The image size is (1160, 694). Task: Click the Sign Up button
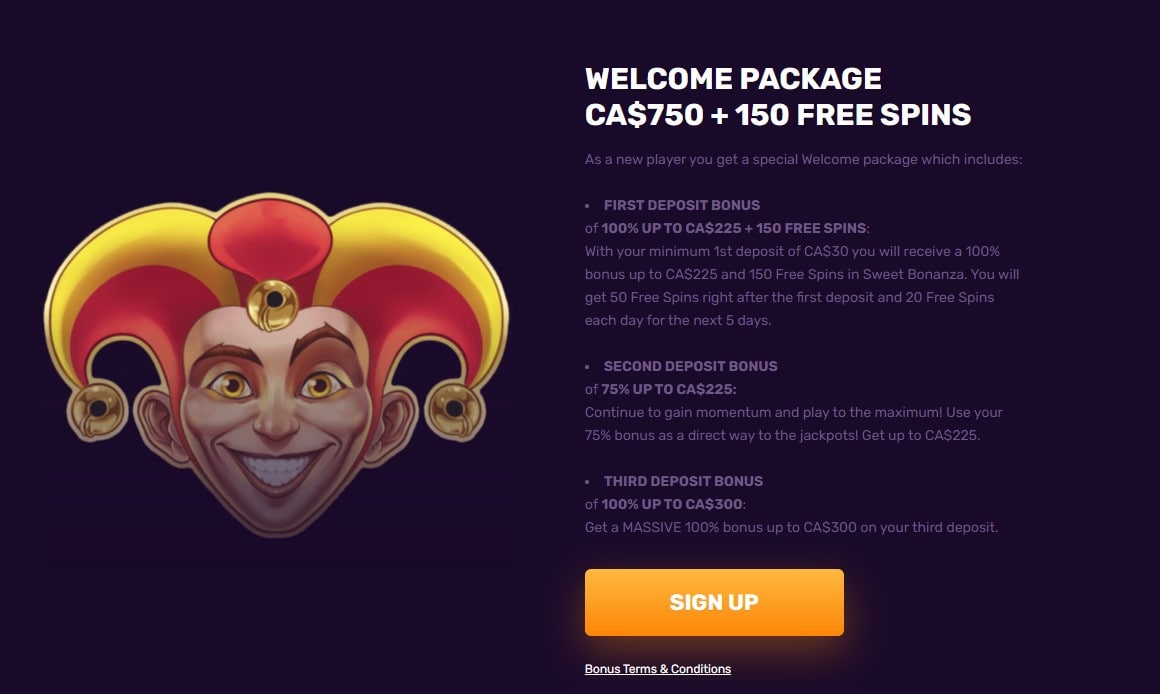coord(713,601)
